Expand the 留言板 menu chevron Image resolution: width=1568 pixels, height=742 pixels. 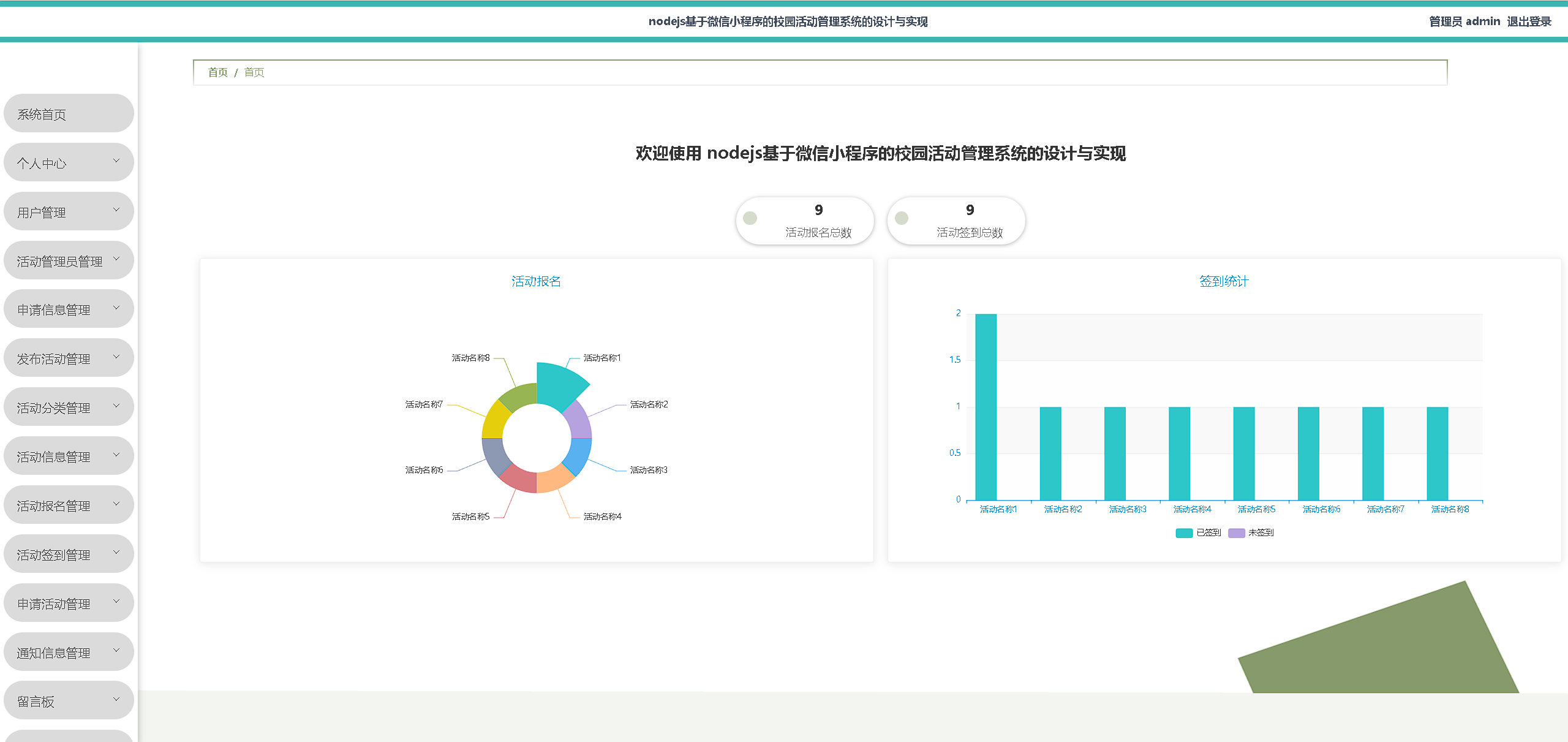point(116,699)
